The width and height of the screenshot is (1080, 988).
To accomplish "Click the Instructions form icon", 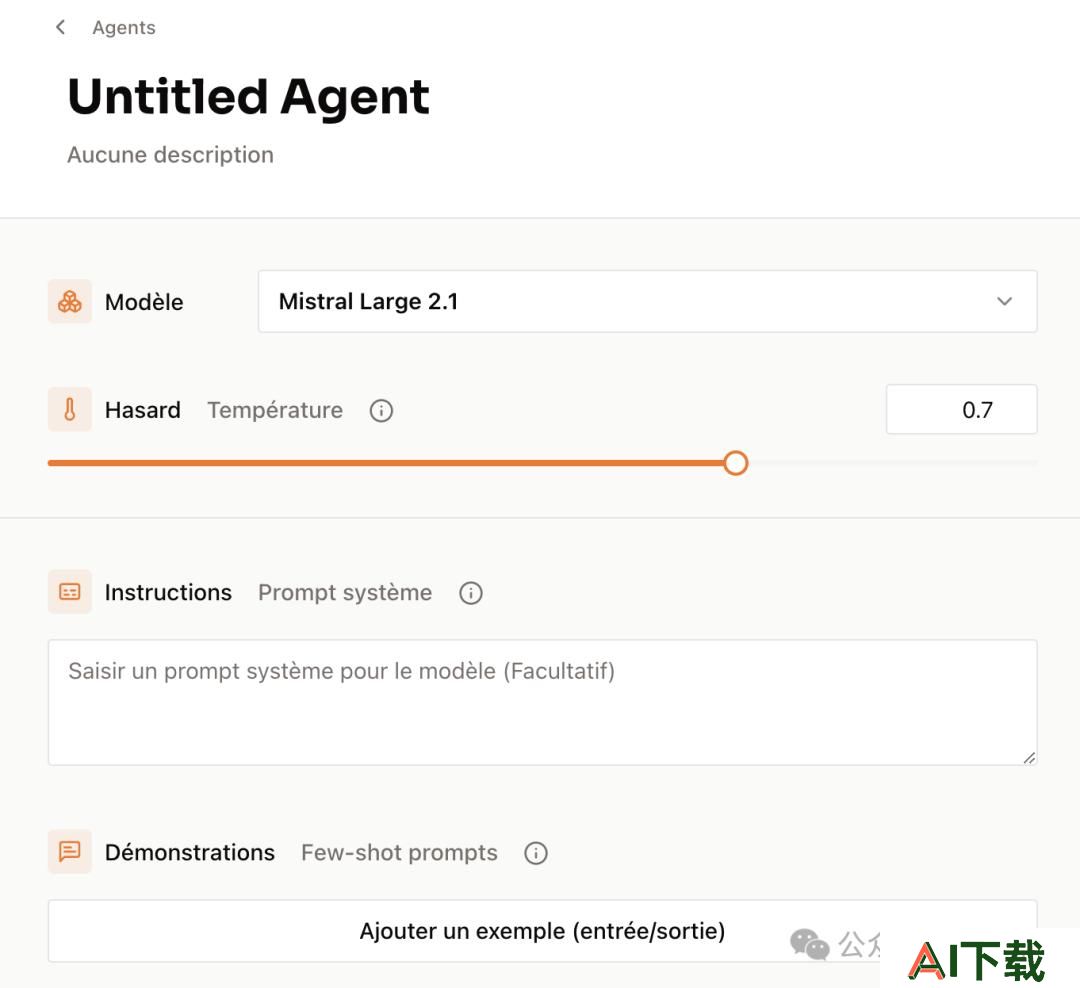I will point(70,592).
